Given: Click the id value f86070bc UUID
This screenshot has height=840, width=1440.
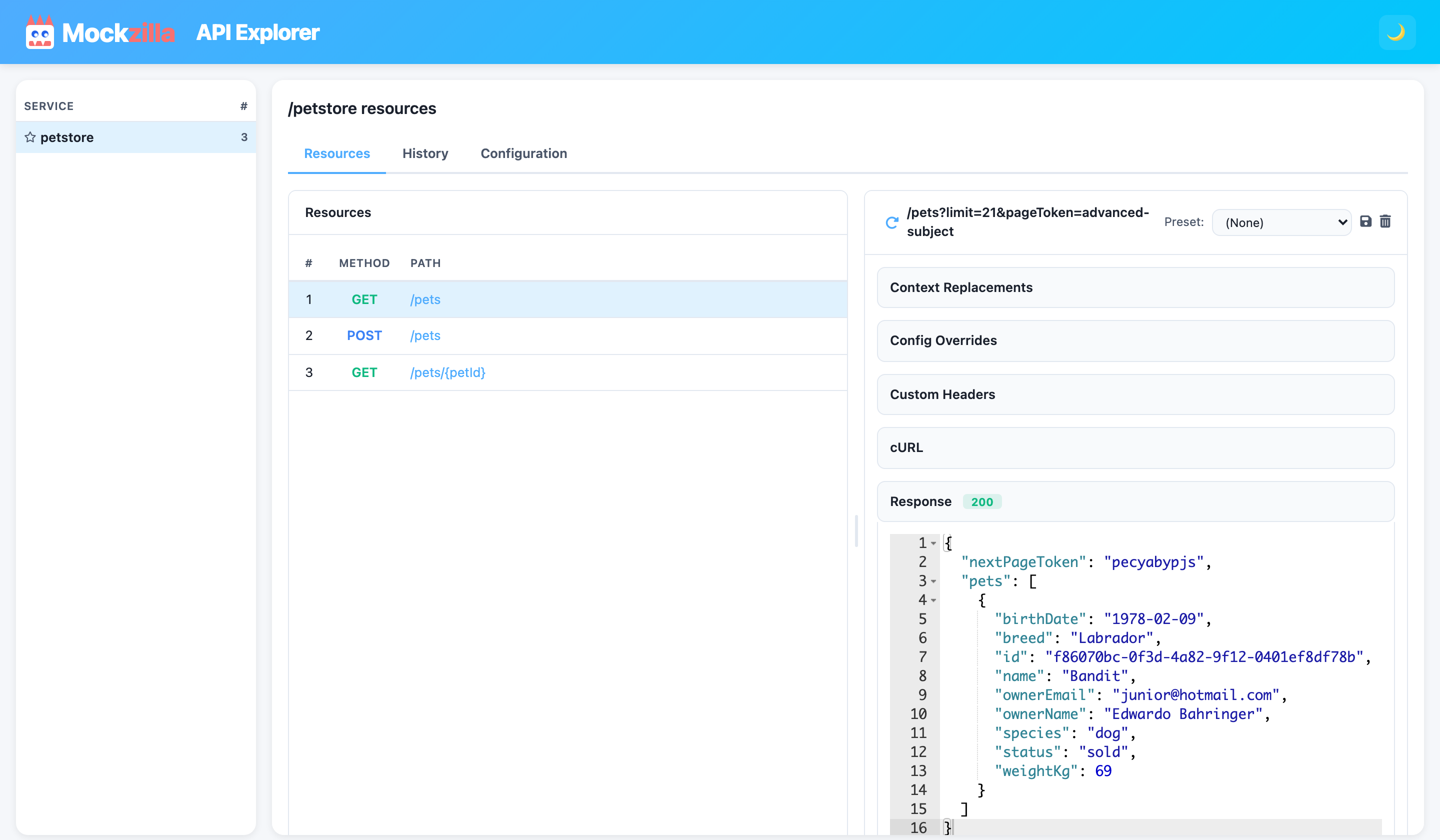Looking at the screenshot, I should click(x=1204, y=657).
